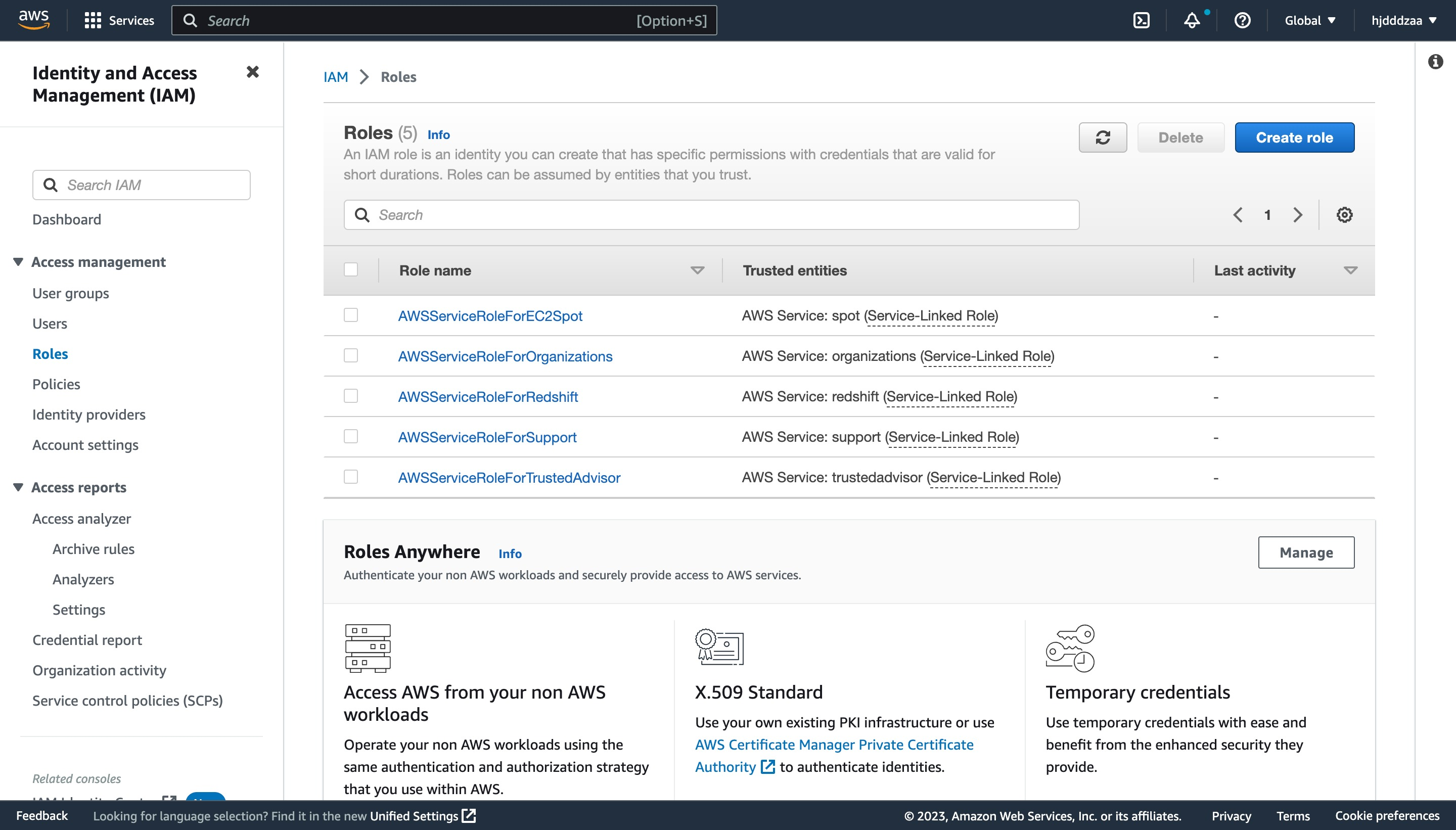Open the Global region dropdown

(x=1309, y=21)
